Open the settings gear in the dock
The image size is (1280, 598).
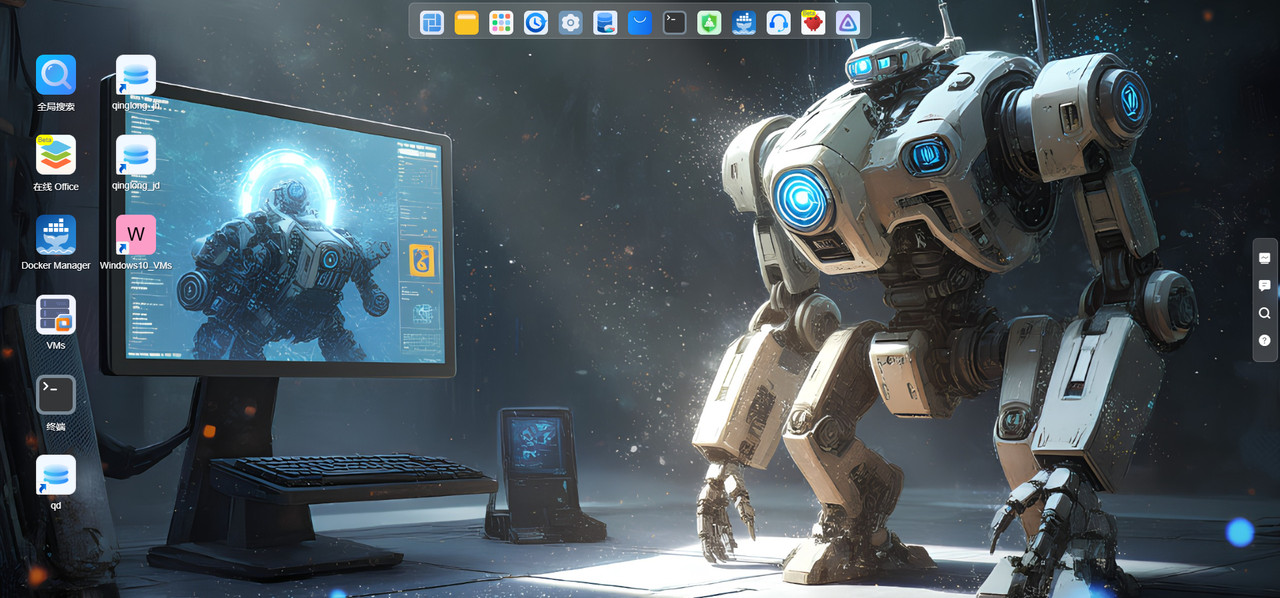570,22
